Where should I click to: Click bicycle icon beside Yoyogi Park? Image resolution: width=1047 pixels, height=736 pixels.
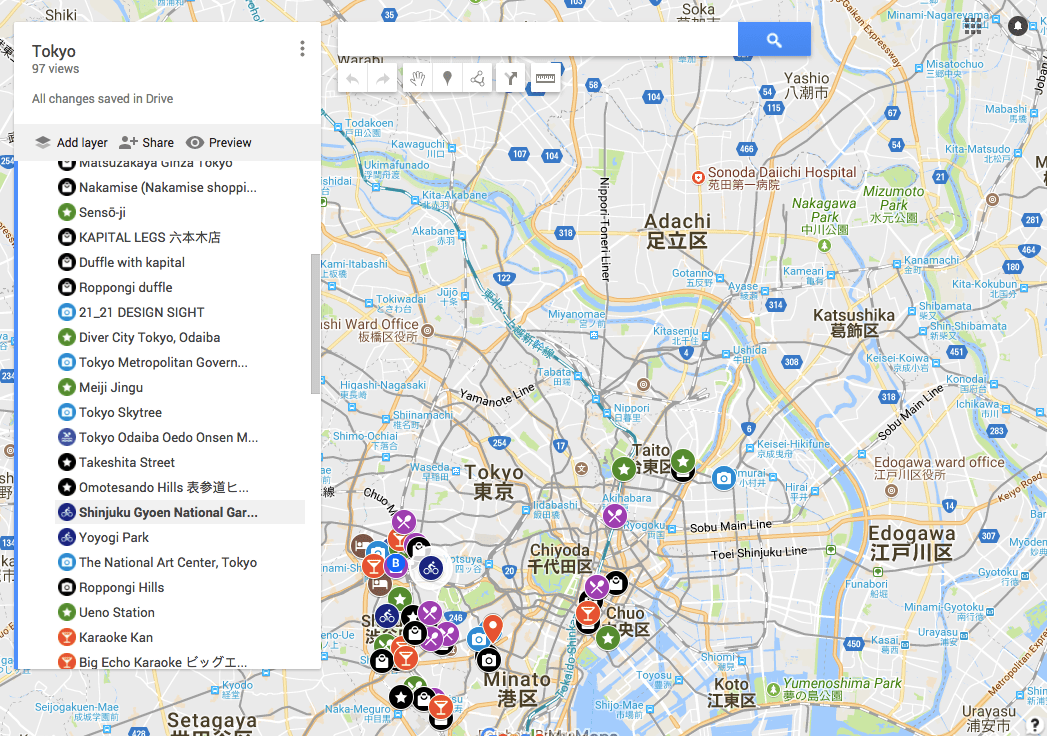(66, 537)
